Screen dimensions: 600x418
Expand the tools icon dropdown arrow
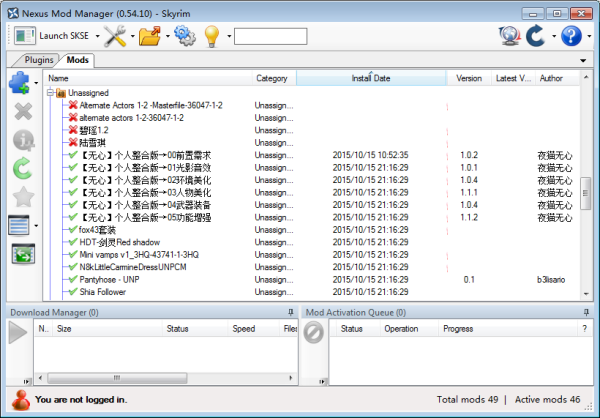pos(132,36)
